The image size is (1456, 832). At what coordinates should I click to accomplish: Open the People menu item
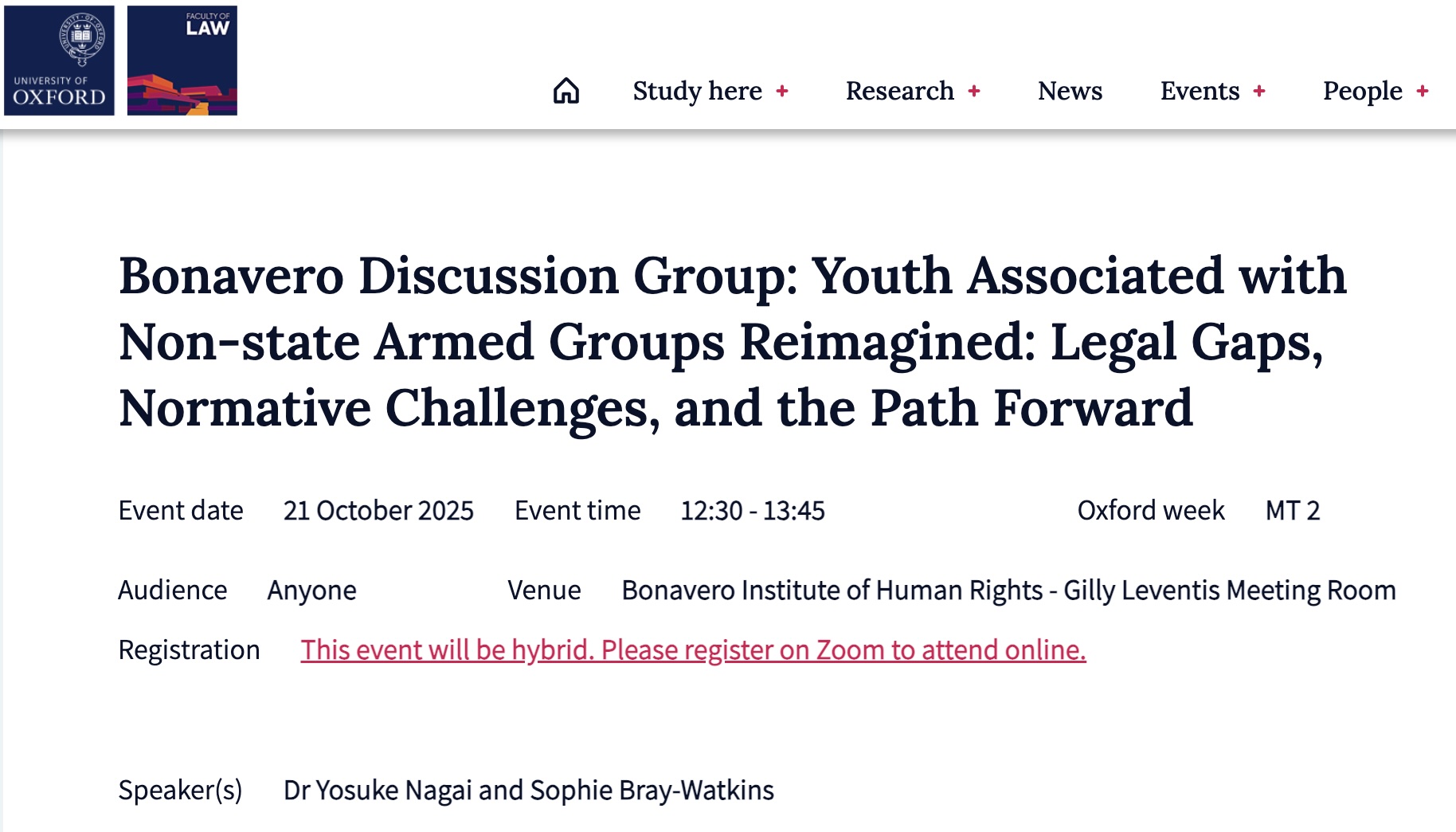[x=1362, y=91]
